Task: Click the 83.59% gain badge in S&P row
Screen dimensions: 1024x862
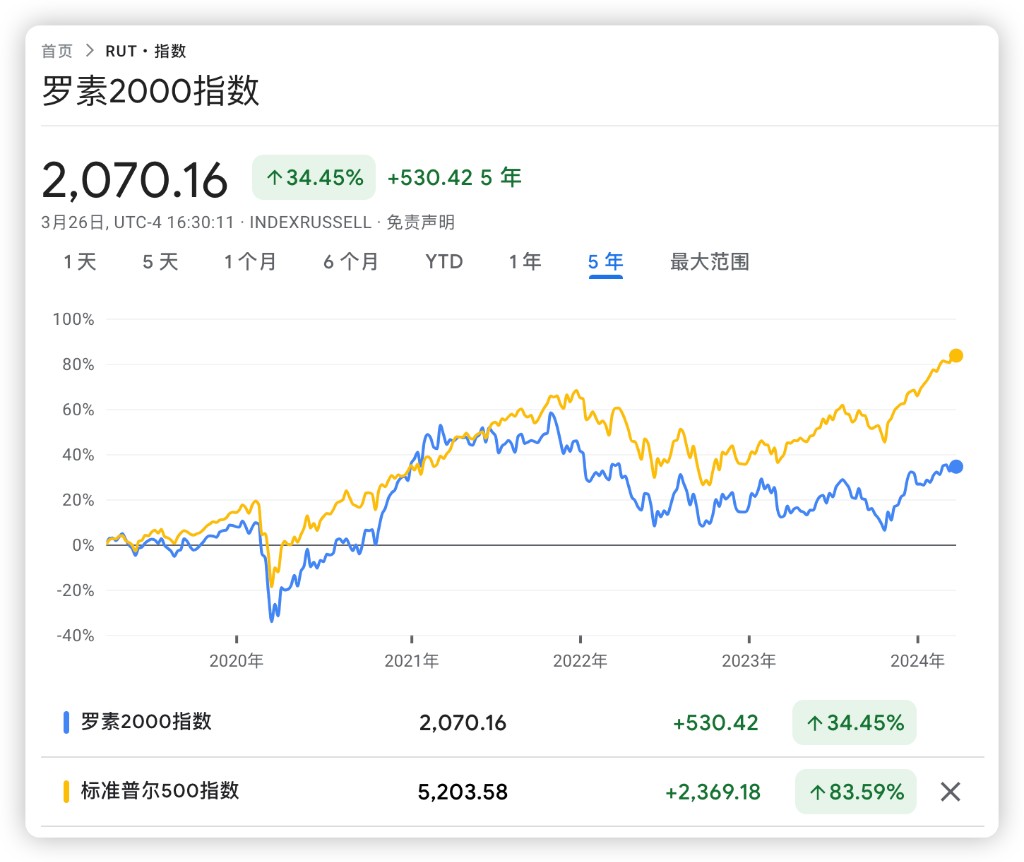Action: pos(856,792)
